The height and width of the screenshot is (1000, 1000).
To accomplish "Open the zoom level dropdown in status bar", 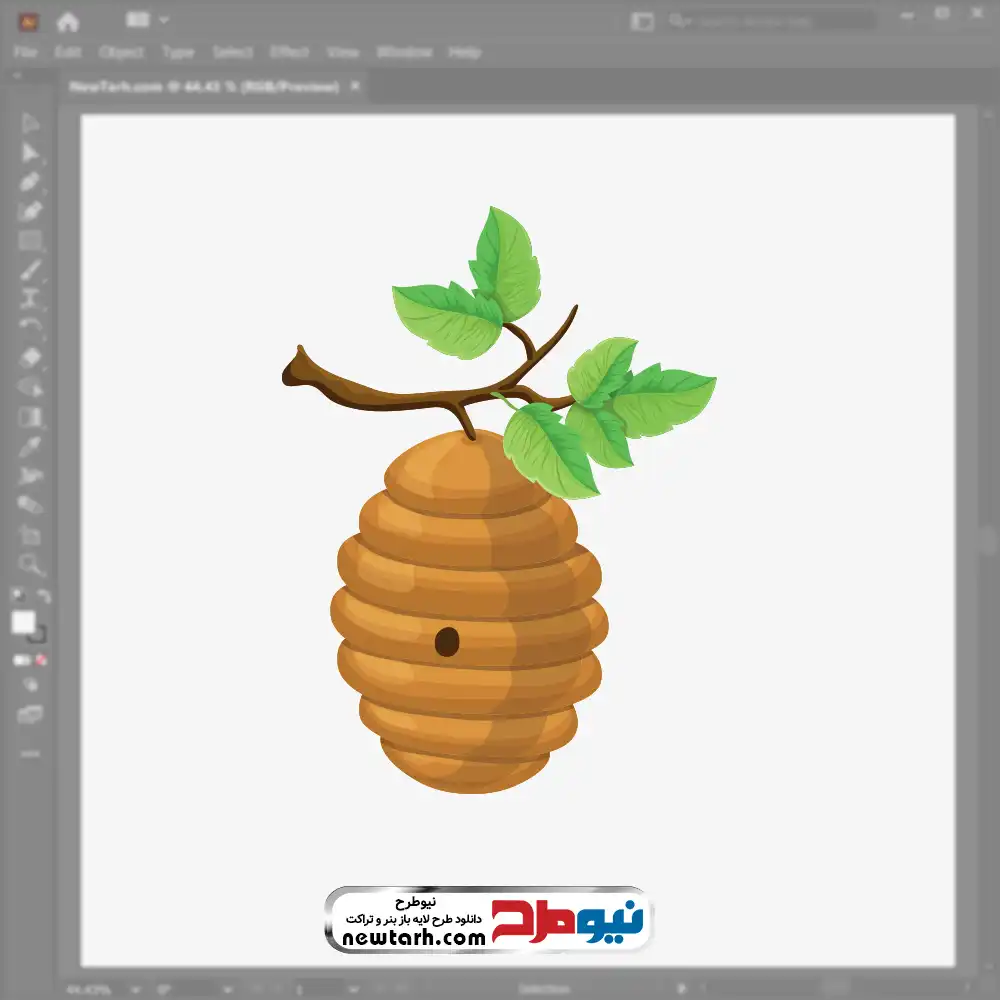I will tap(133, 989).
